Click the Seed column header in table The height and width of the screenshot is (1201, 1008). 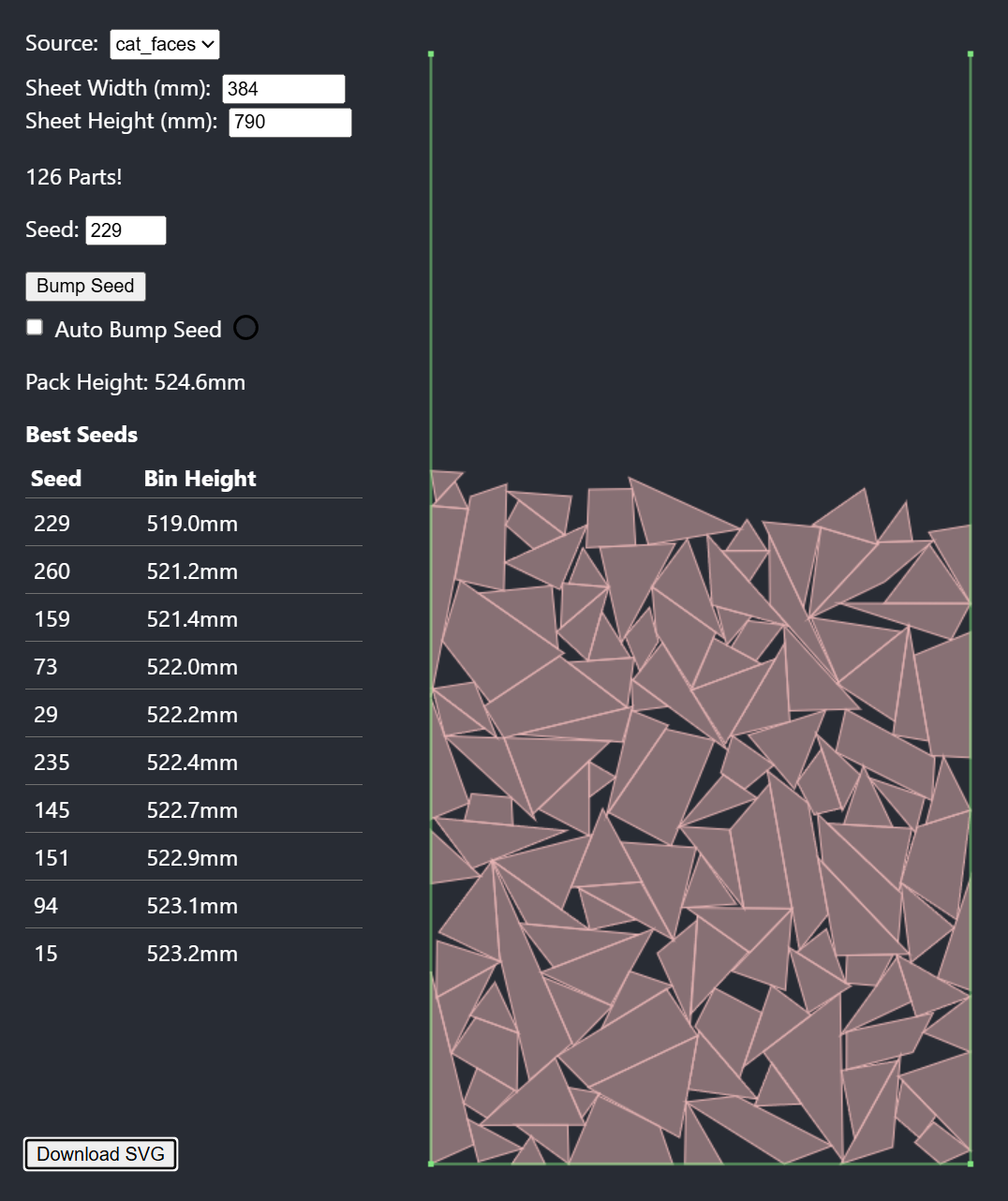tap(56, 479)
